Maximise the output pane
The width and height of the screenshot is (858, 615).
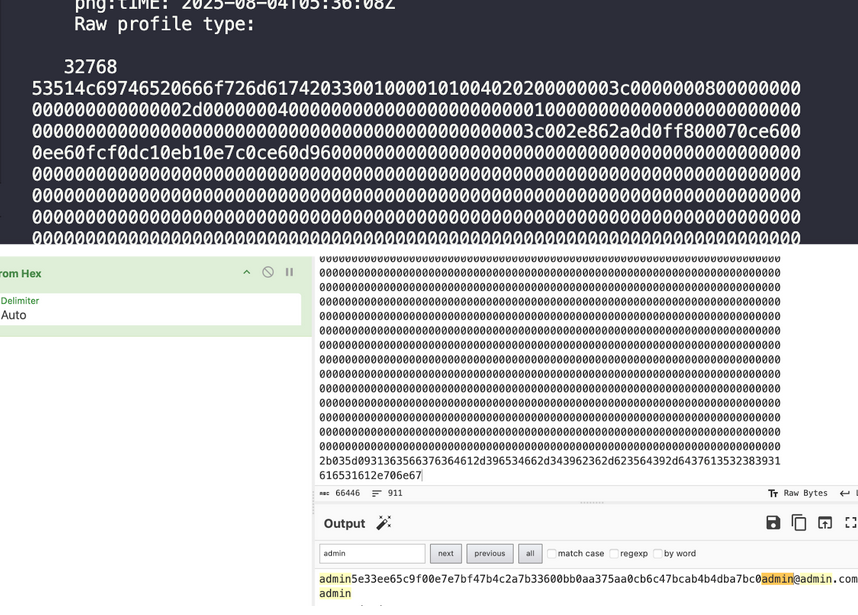coord(850,523)
